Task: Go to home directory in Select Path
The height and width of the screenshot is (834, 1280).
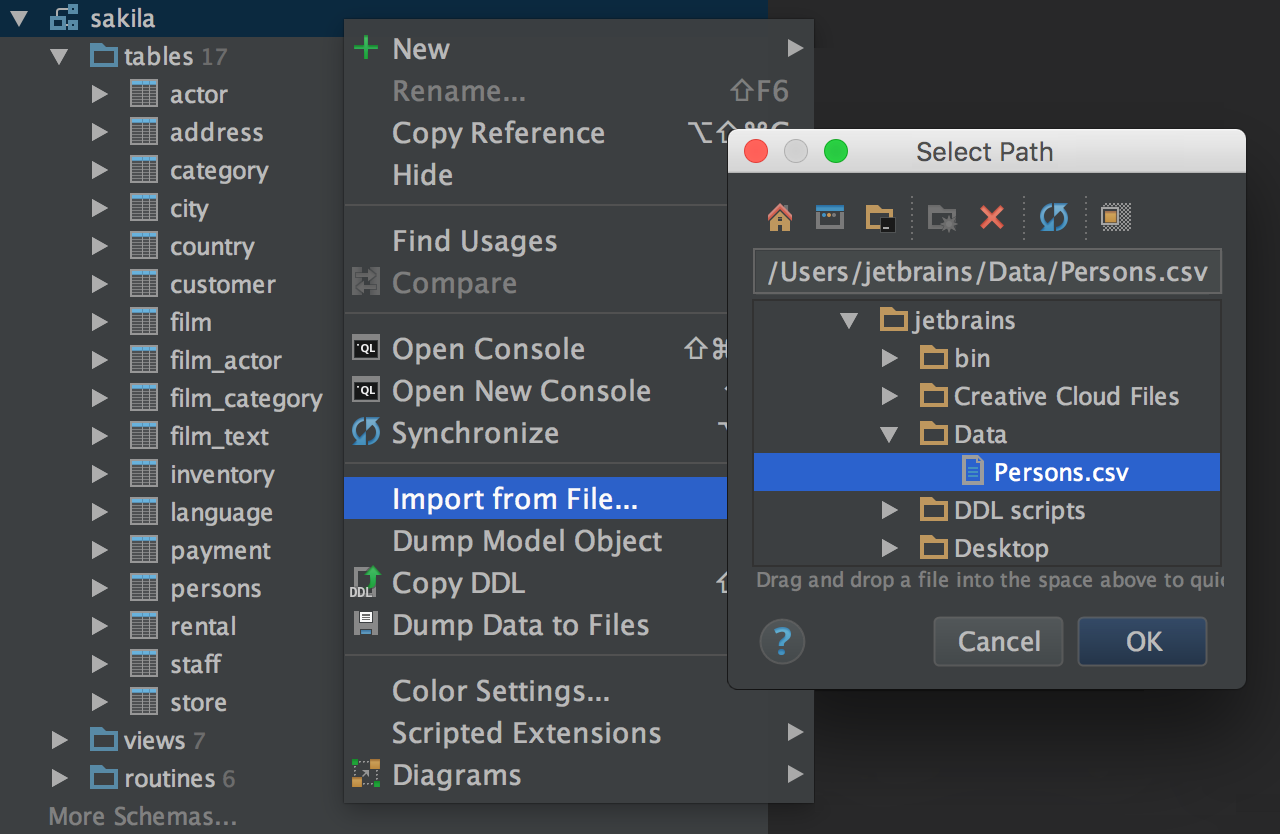Action: [x=779, y=217]
